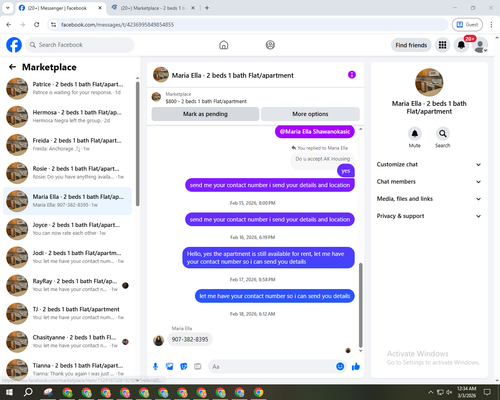
Task: Open RayRay 2 beds conversation
Action: (x=68, y=285)
